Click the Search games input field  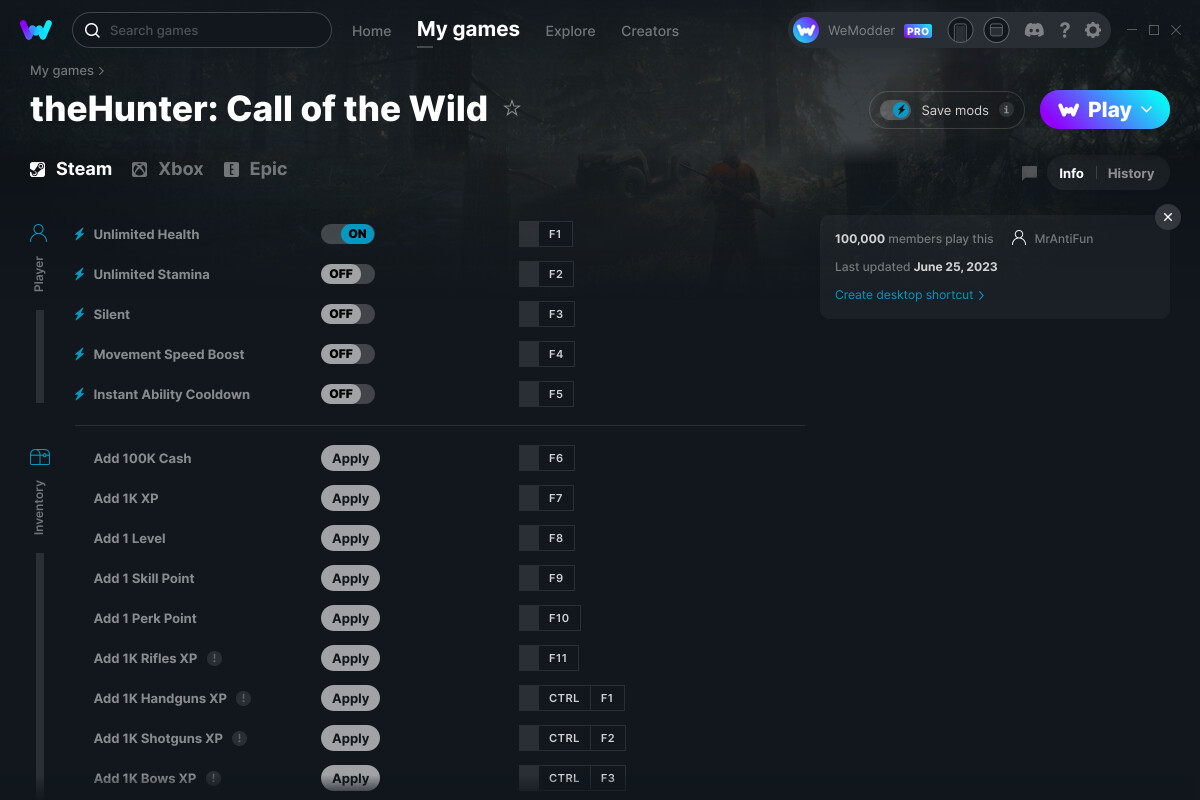coord(202,30)
